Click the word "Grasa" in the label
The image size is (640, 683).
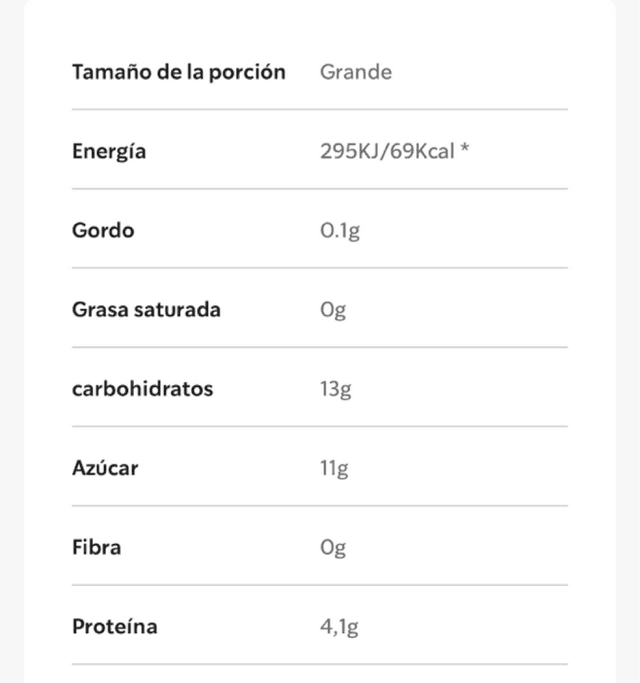click(98, 309)
